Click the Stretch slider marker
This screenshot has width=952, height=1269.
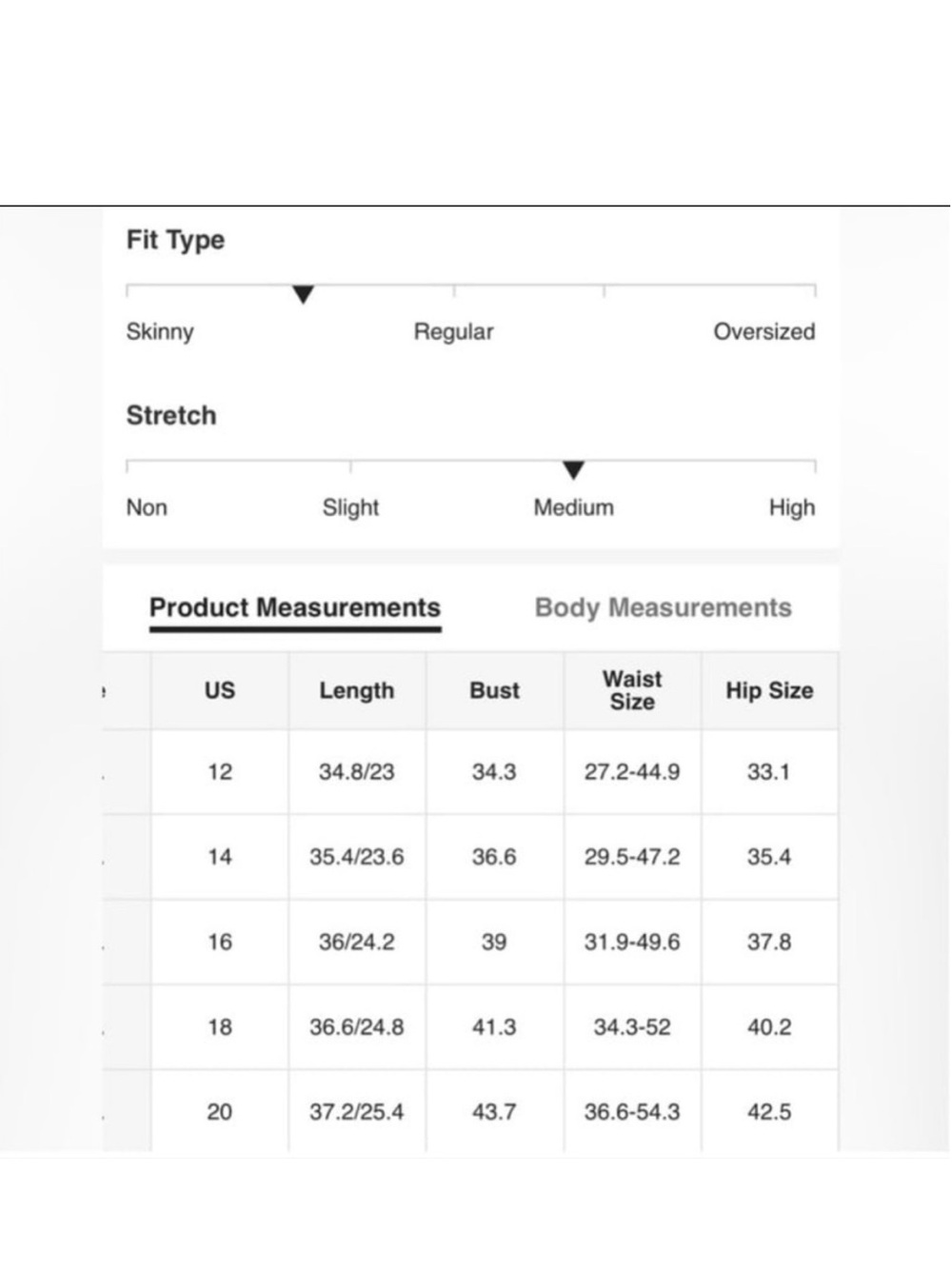click(x=573, y=470)
